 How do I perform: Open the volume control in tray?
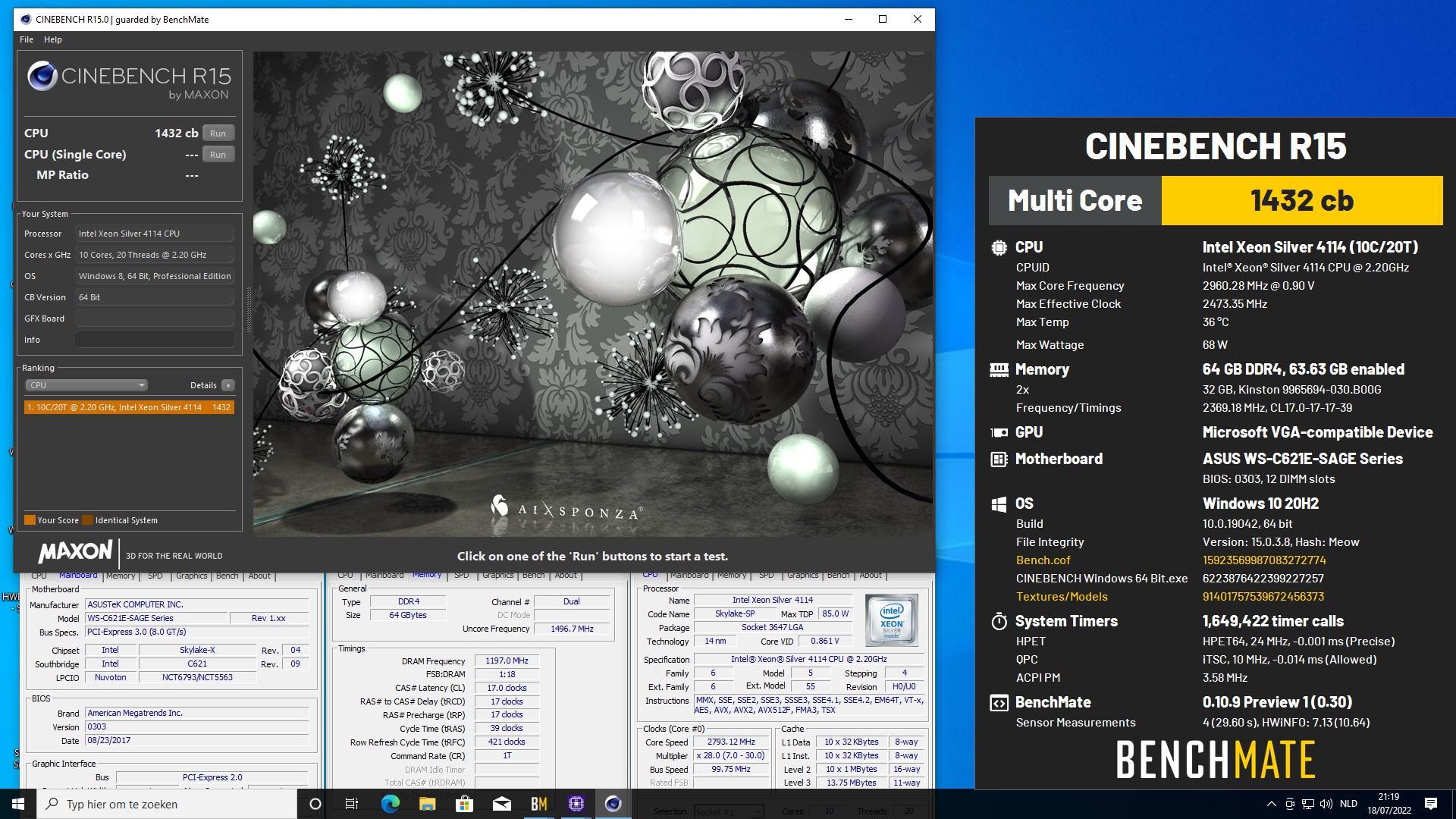pos(1326,804)
